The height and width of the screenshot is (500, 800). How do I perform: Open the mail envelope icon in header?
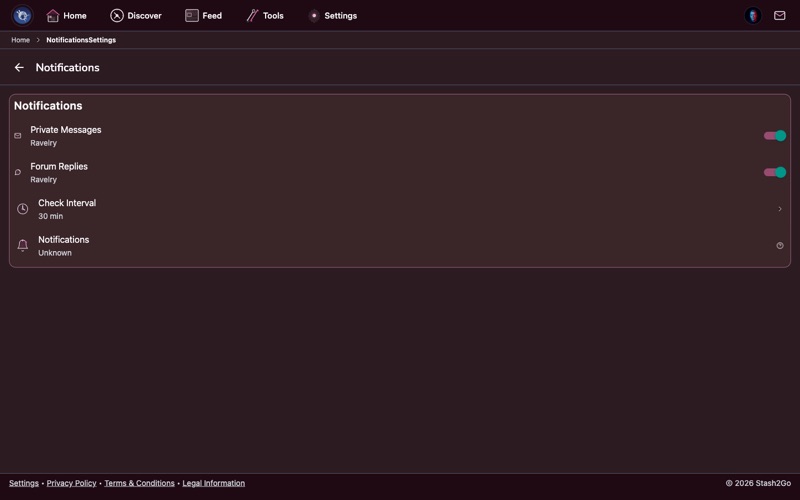point(779,15)
